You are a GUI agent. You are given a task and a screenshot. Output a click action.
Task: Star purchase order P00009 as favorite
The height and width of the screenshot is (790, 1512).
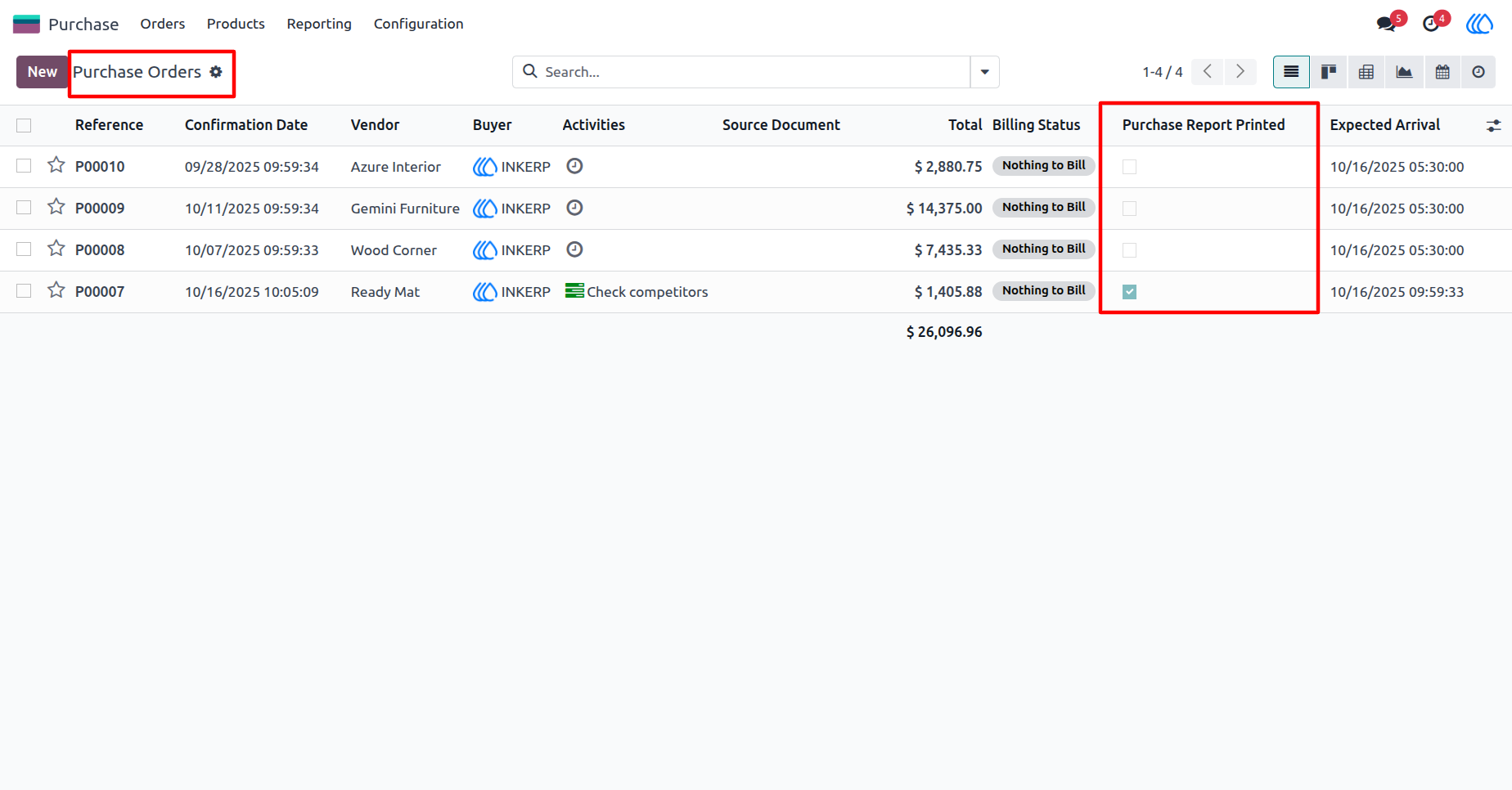coord(56,207)
